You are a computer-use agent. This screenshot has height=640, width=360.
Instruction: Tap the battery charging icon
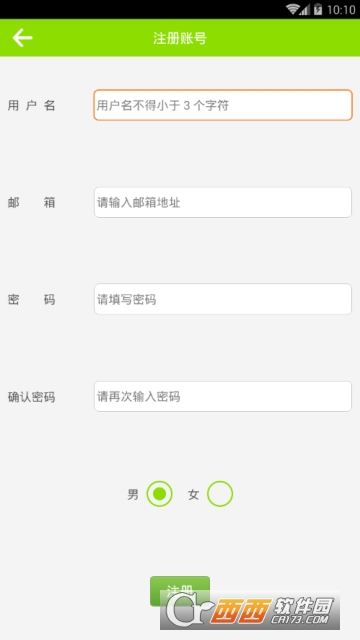coord(318,9)
